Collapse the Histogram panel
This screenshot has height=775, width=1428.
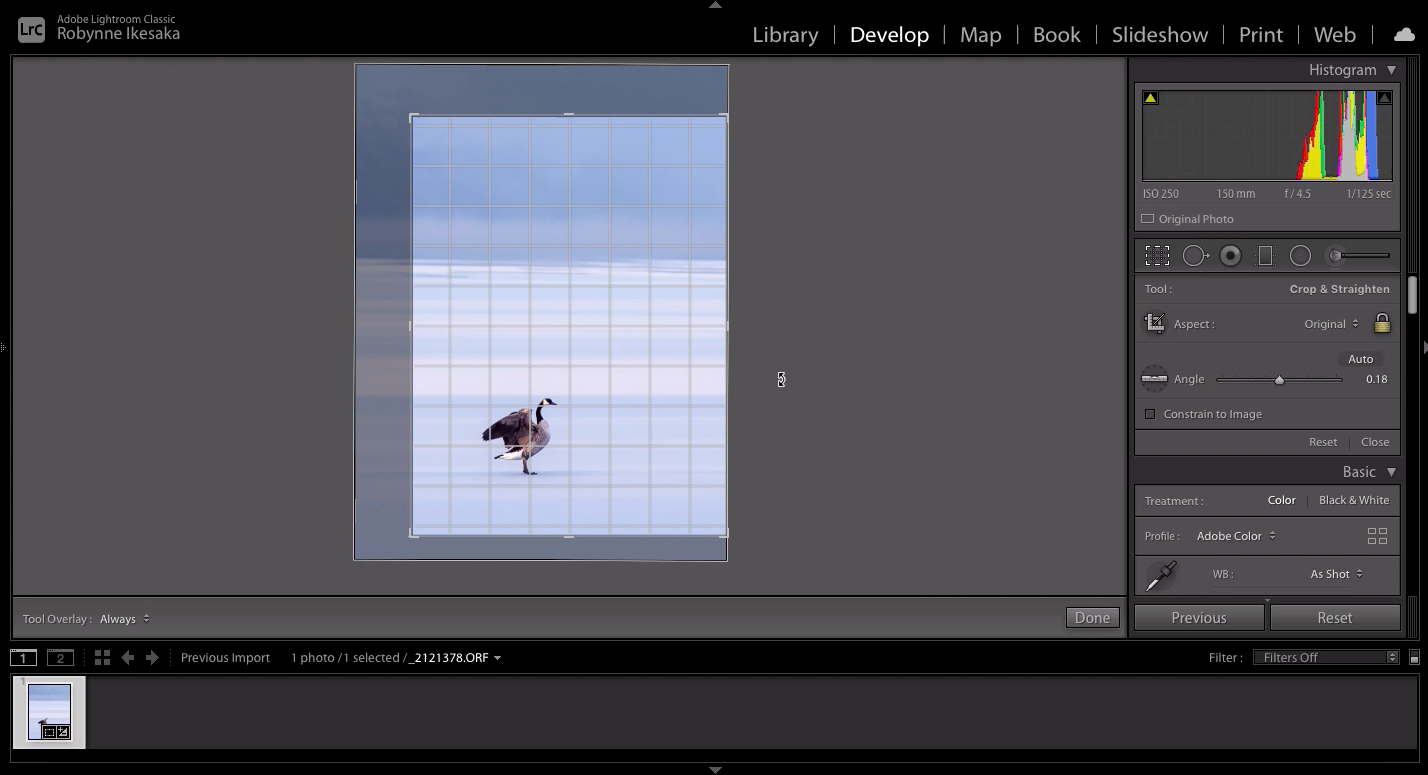(1391, 70)
